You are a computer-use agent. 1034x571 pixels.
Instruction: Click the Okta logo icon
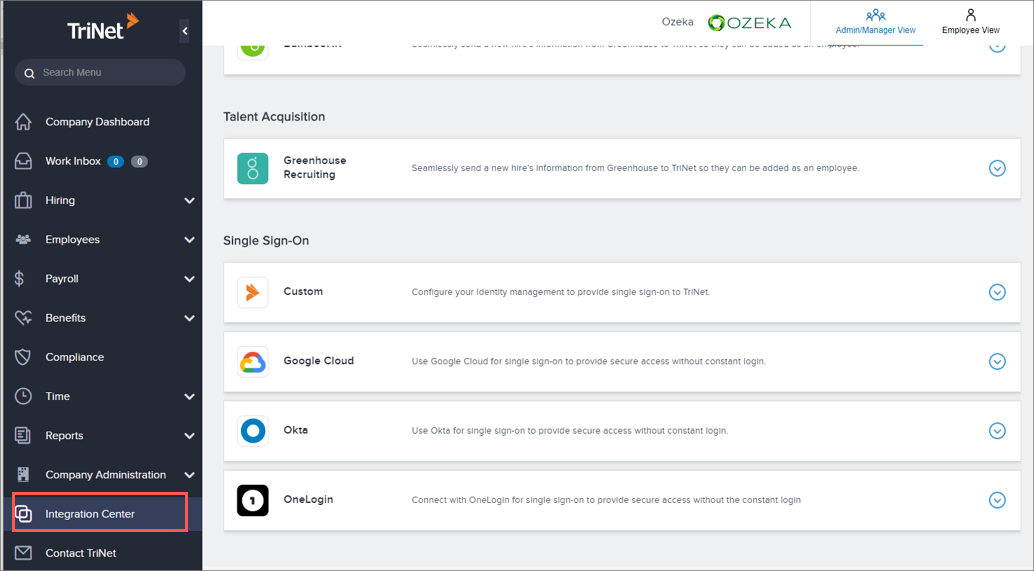pos(252,431)
